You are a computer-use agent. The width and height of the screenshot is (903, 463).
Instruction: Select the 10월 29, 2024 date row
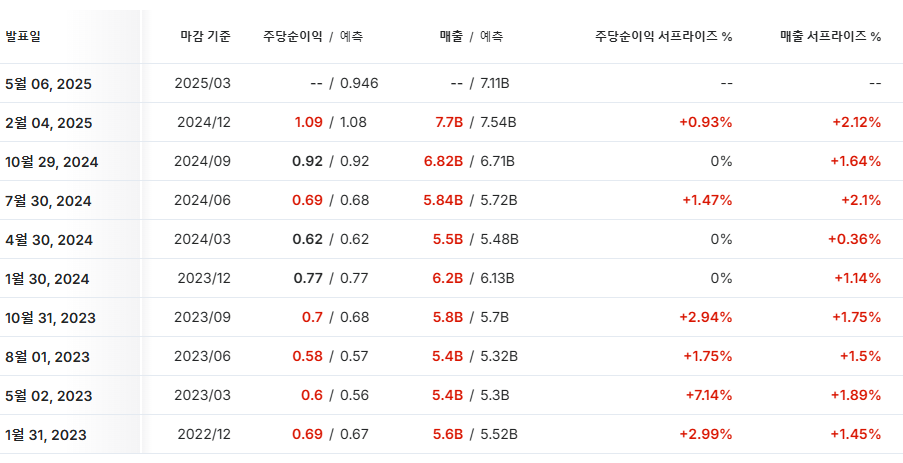tap(52, 162)
